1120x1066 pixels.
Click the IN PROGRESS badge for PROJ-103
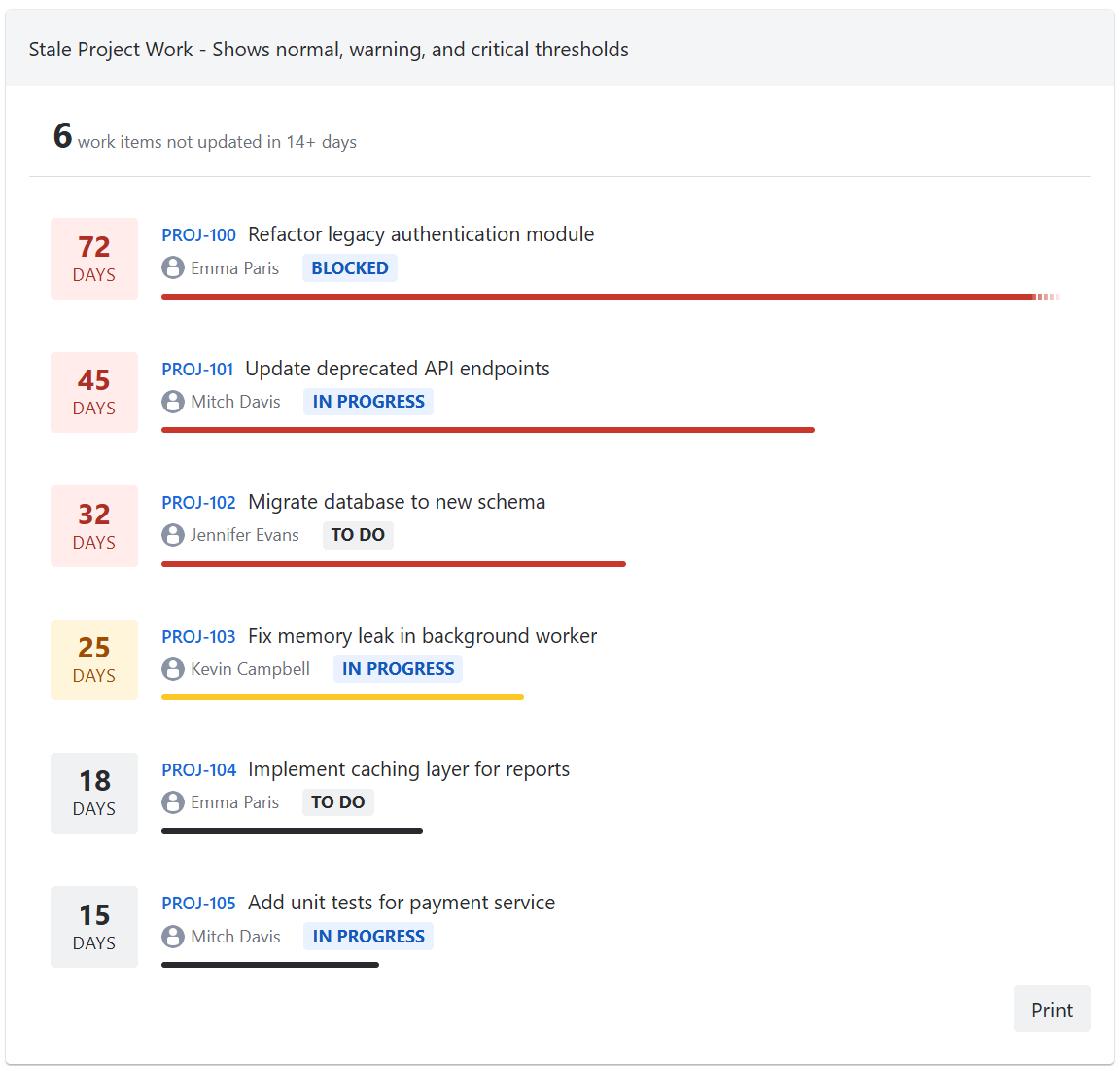398,669
